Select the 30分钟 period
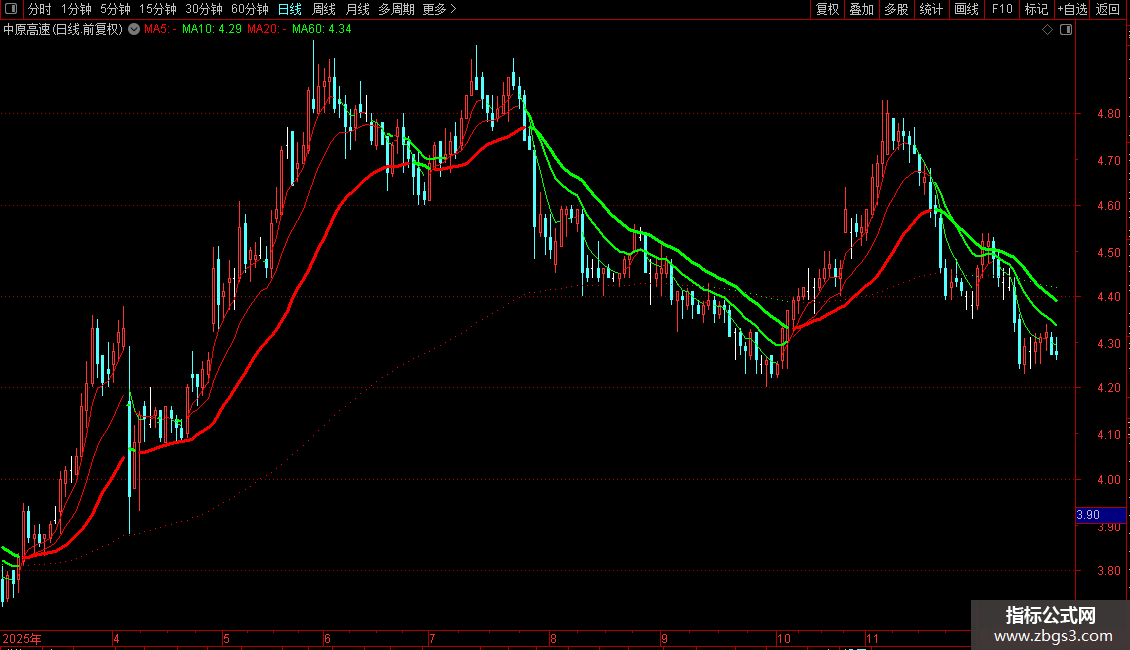1130x650 pixels. tap(204, 9)
